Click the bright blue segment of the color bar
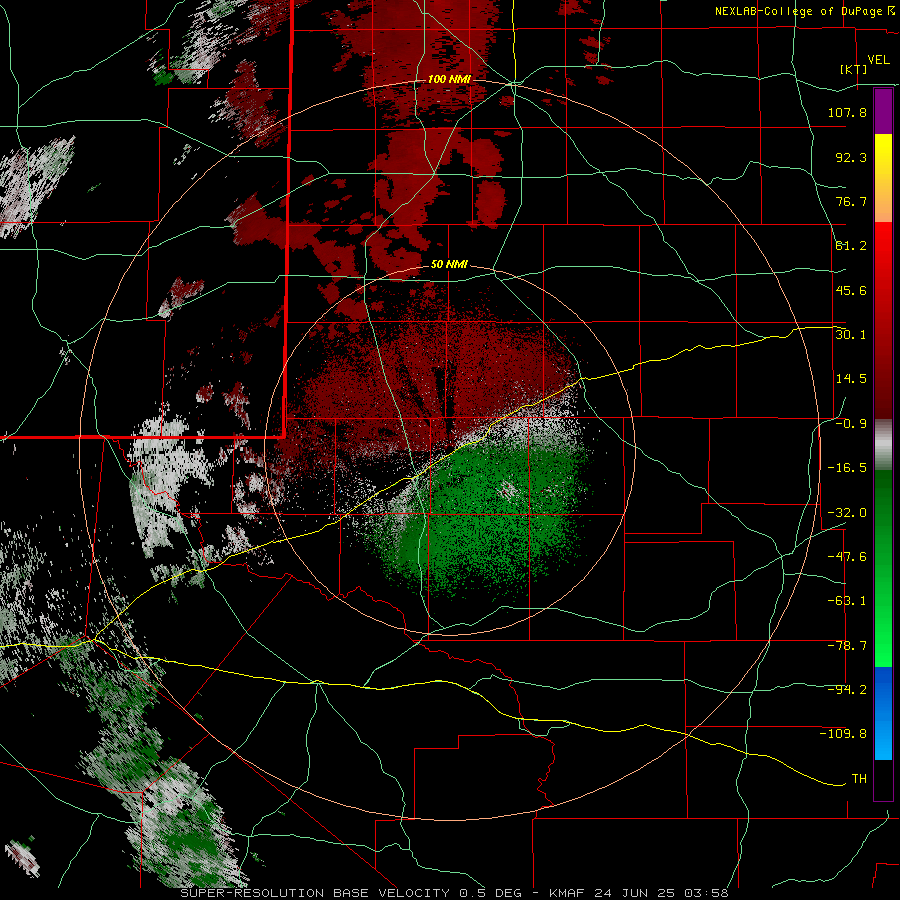900x900 pixels. pos(883,713)
